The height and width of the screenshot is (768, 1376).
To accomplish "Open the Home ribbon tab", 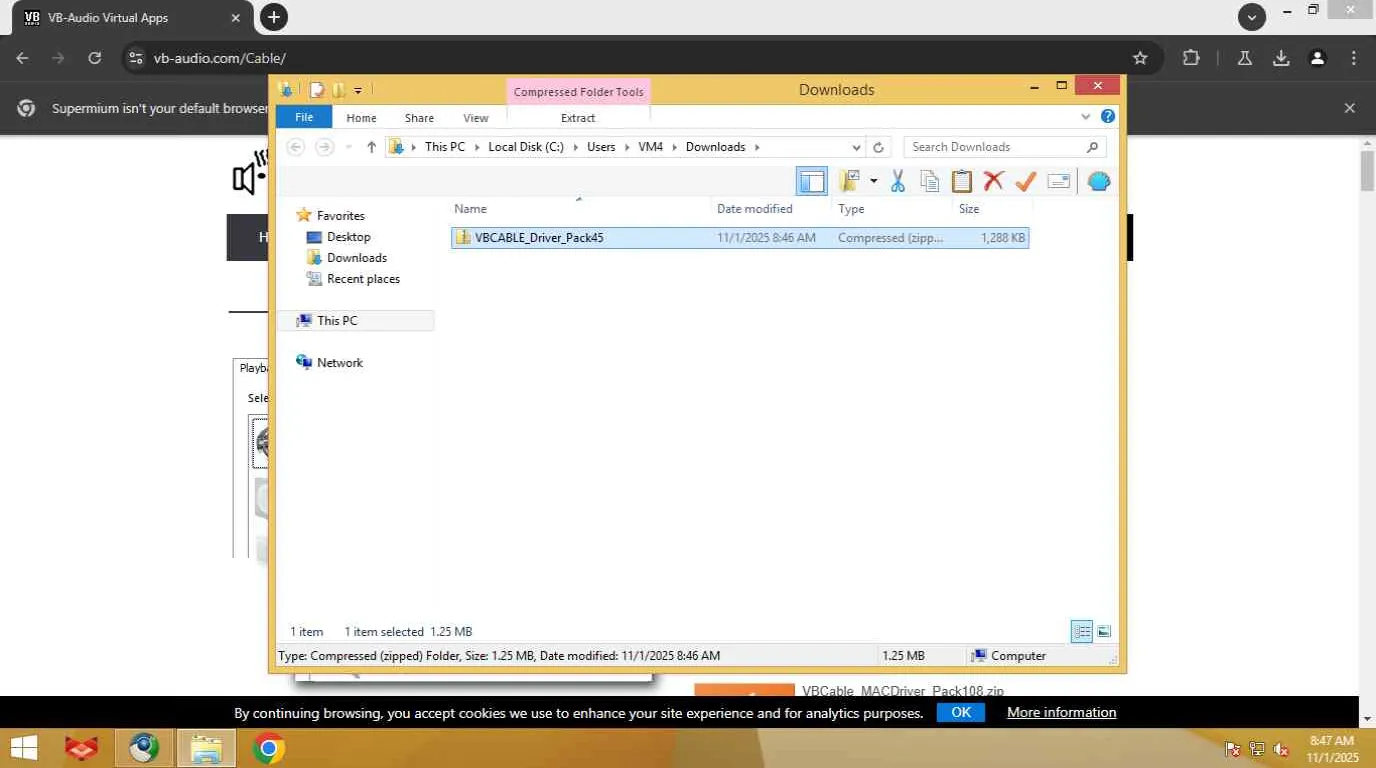I will click(361, 118).
